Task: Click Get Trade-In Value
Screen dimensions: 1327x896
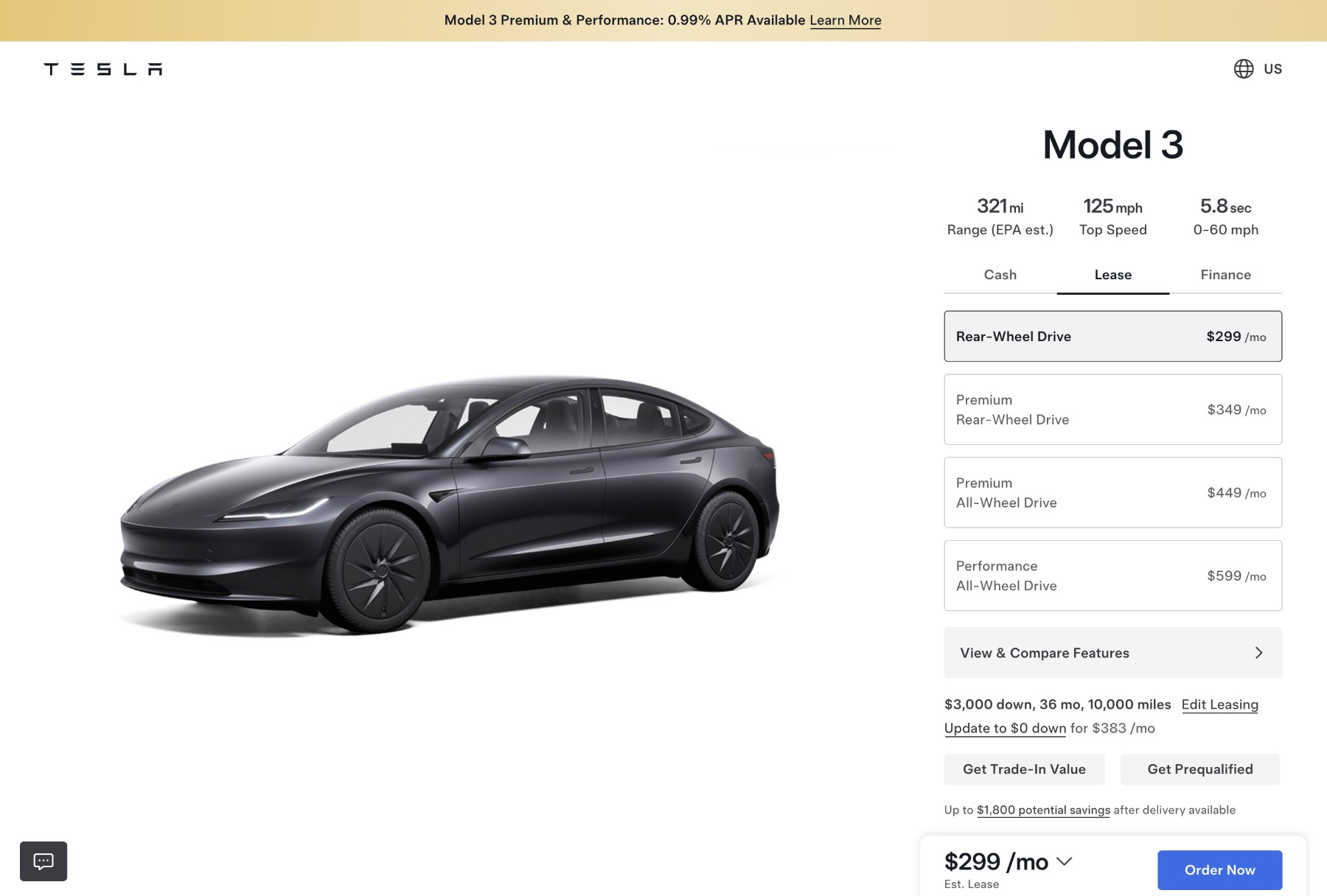Action: (1024, 769)
